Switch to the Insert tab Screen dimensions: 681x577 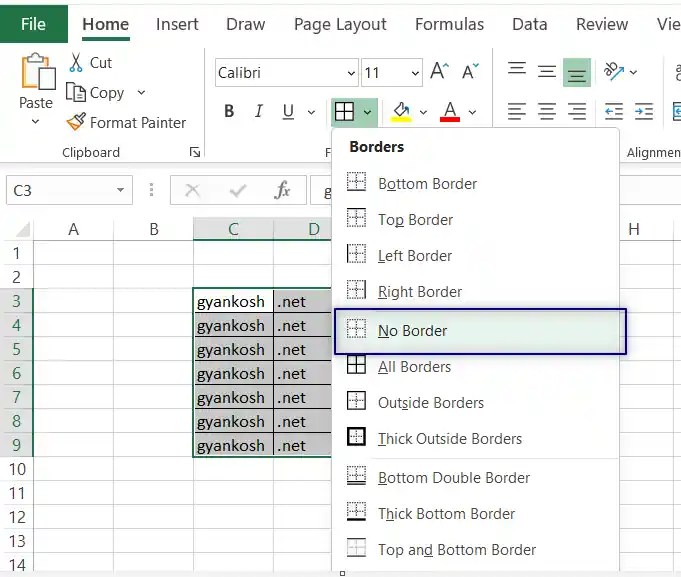tap(177, 24)
